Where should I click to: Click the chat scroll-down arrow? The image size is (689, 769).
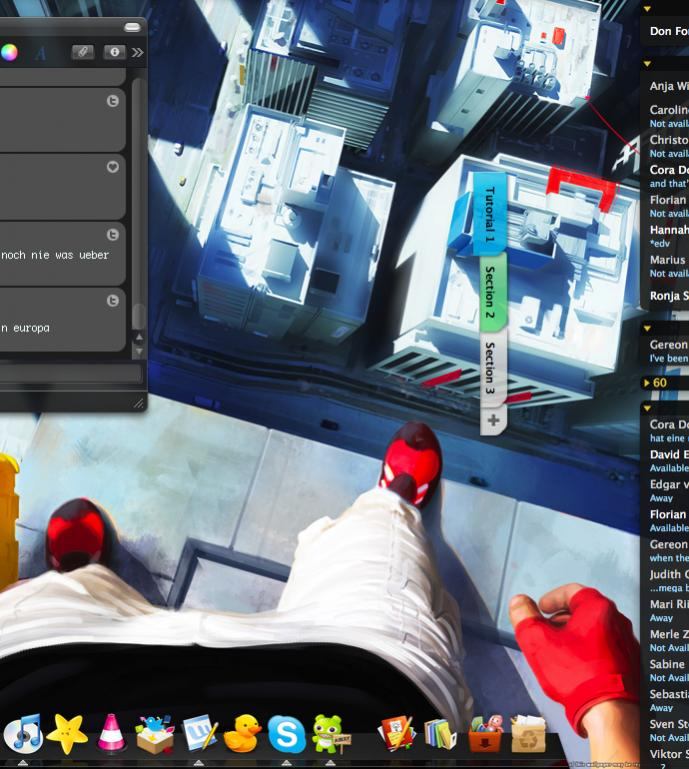pos(139,351)
